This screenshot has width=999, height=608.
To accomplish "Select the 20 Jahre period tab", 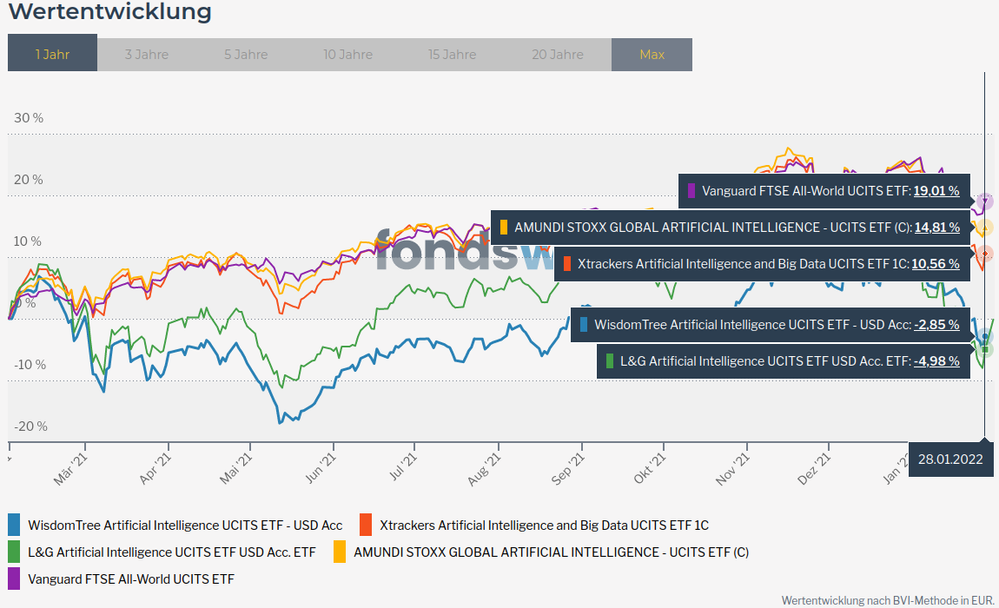I will 558,54.
